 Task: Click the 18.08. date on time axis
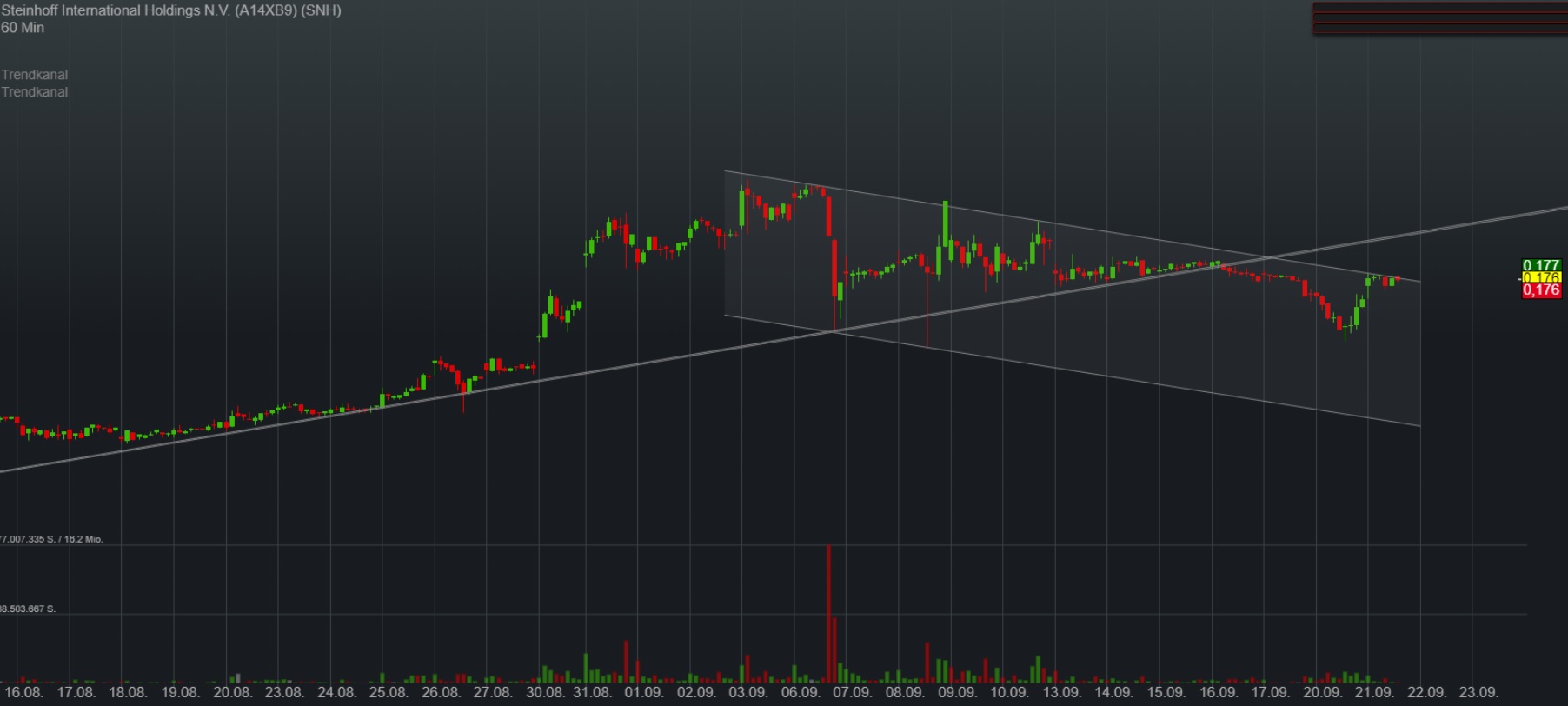click(128, 693)
